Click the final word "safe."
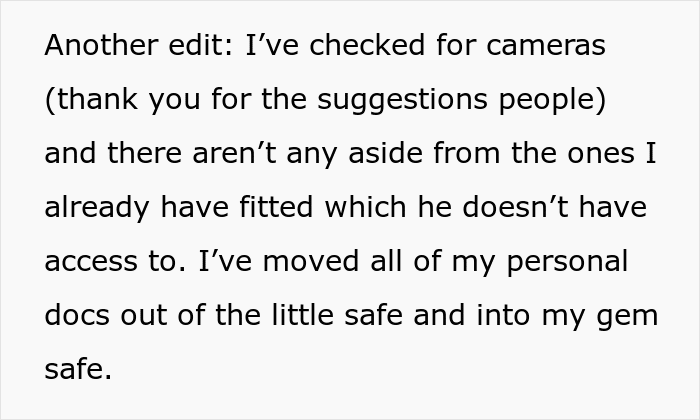 pos(78,369)
